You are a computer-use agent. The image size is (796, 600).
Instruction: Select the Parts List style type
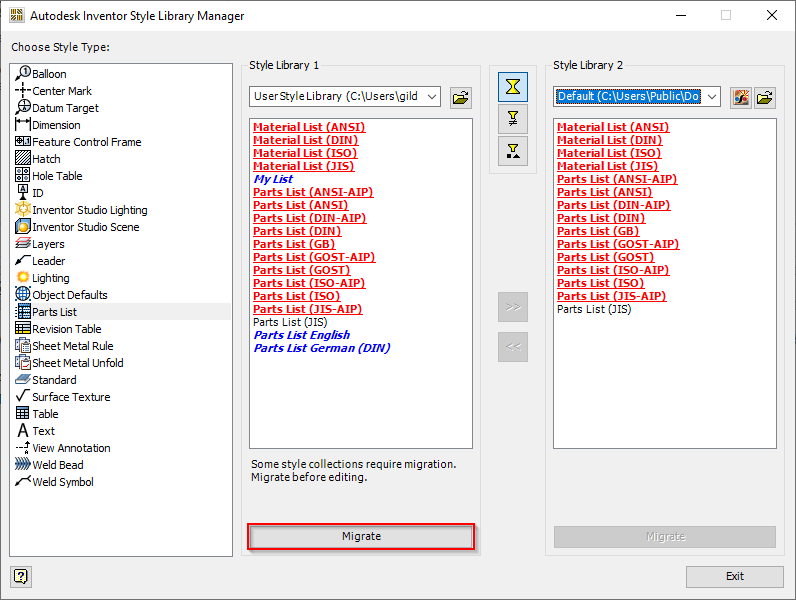tap(122, 312)
